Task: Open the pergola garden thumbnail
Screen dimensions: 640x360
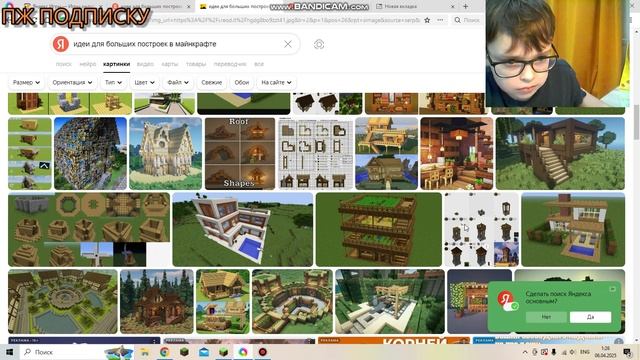Action: 390,301
